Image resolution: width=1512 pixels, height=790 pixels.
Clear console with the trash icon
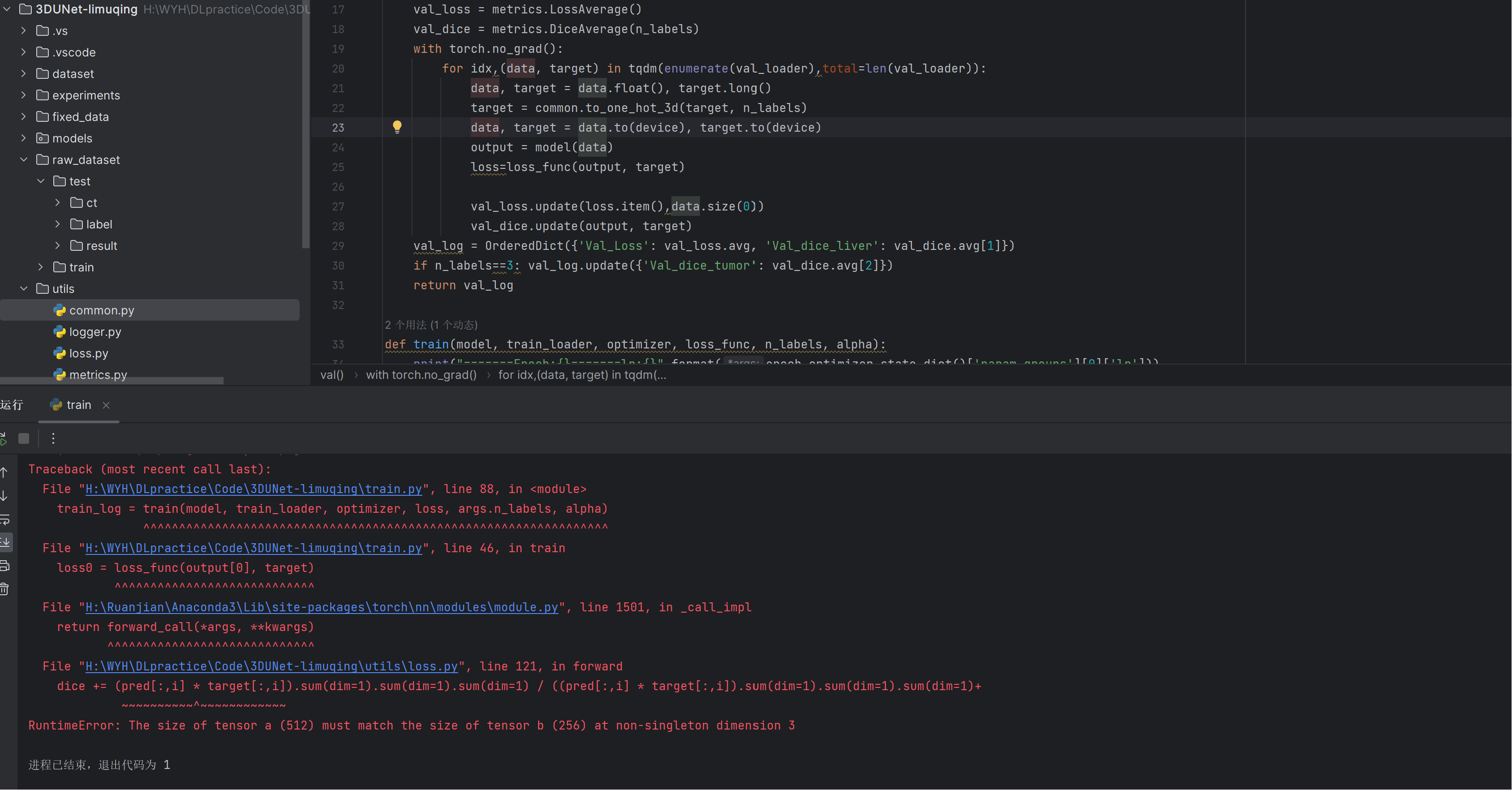point(4,588)
